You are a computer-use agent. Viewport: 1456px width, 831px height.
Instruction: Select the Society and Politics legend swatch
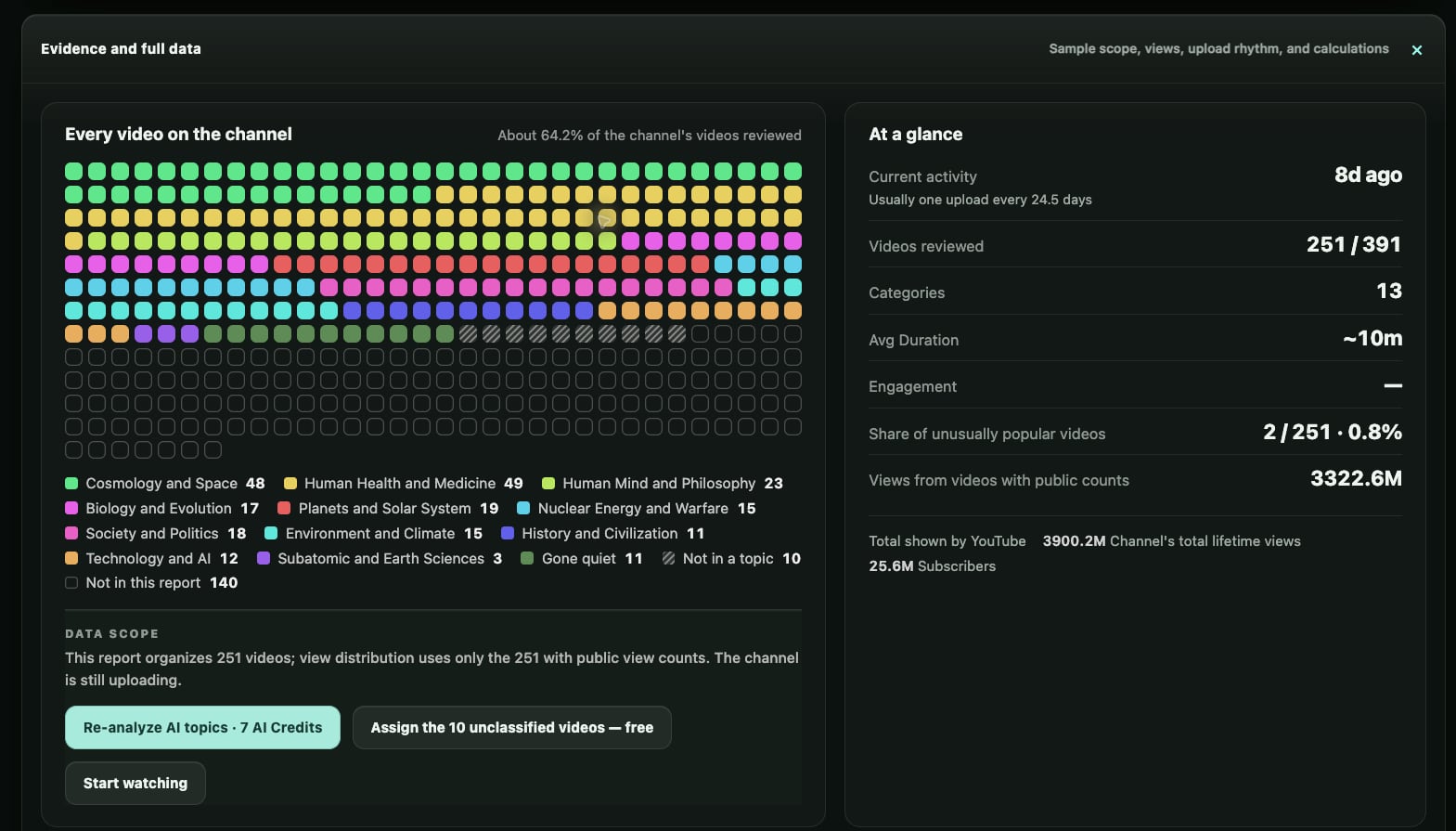click(x=71, y=533)
